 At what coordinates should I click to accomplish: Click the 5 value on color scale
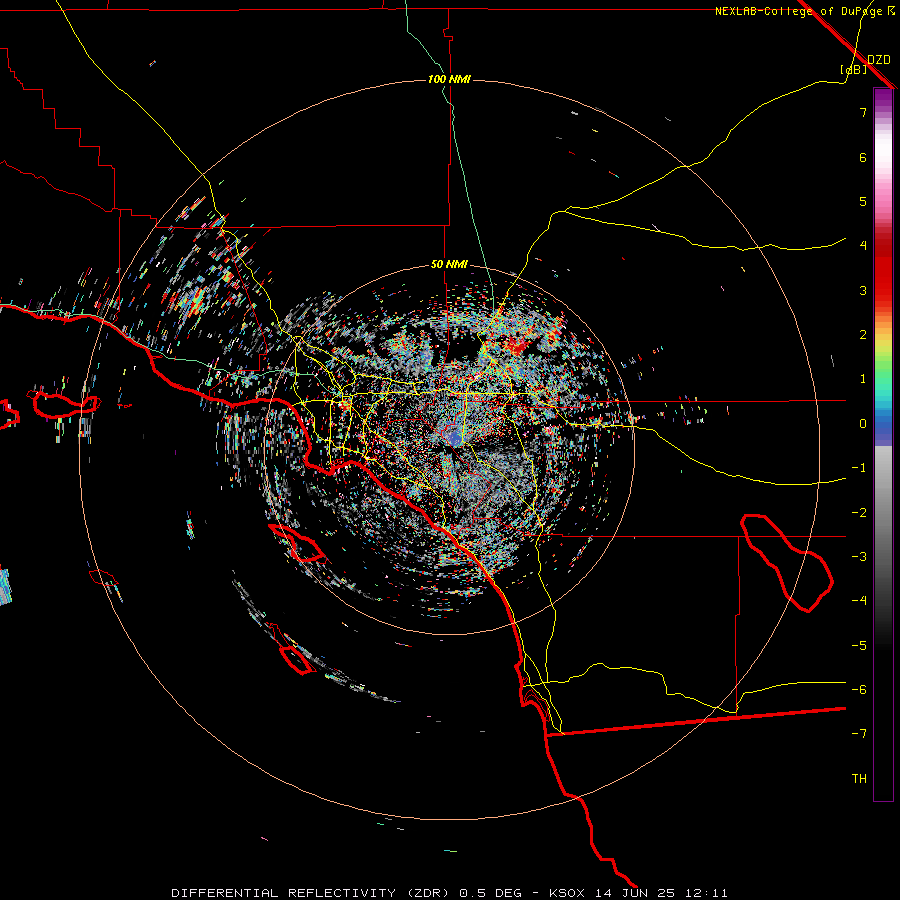tap(863, 201)
